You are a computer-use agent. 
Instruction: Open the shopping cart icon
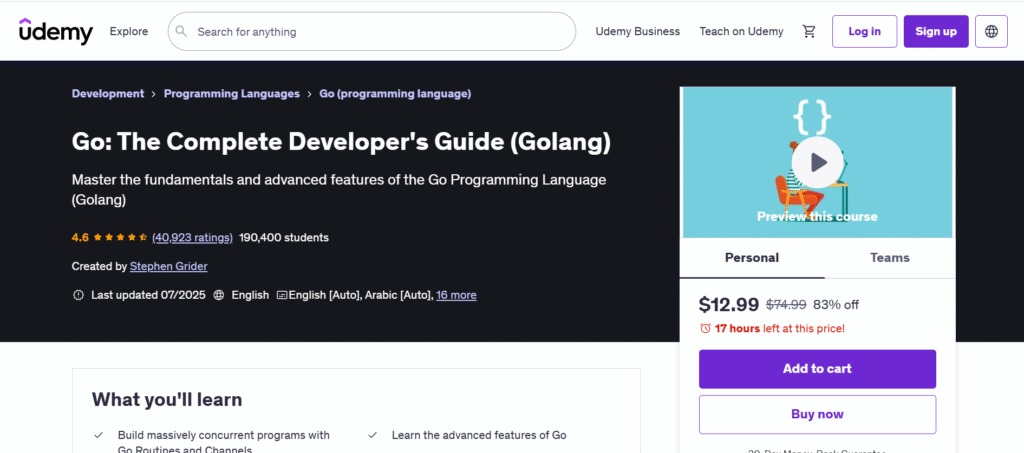tap(809, 31)
